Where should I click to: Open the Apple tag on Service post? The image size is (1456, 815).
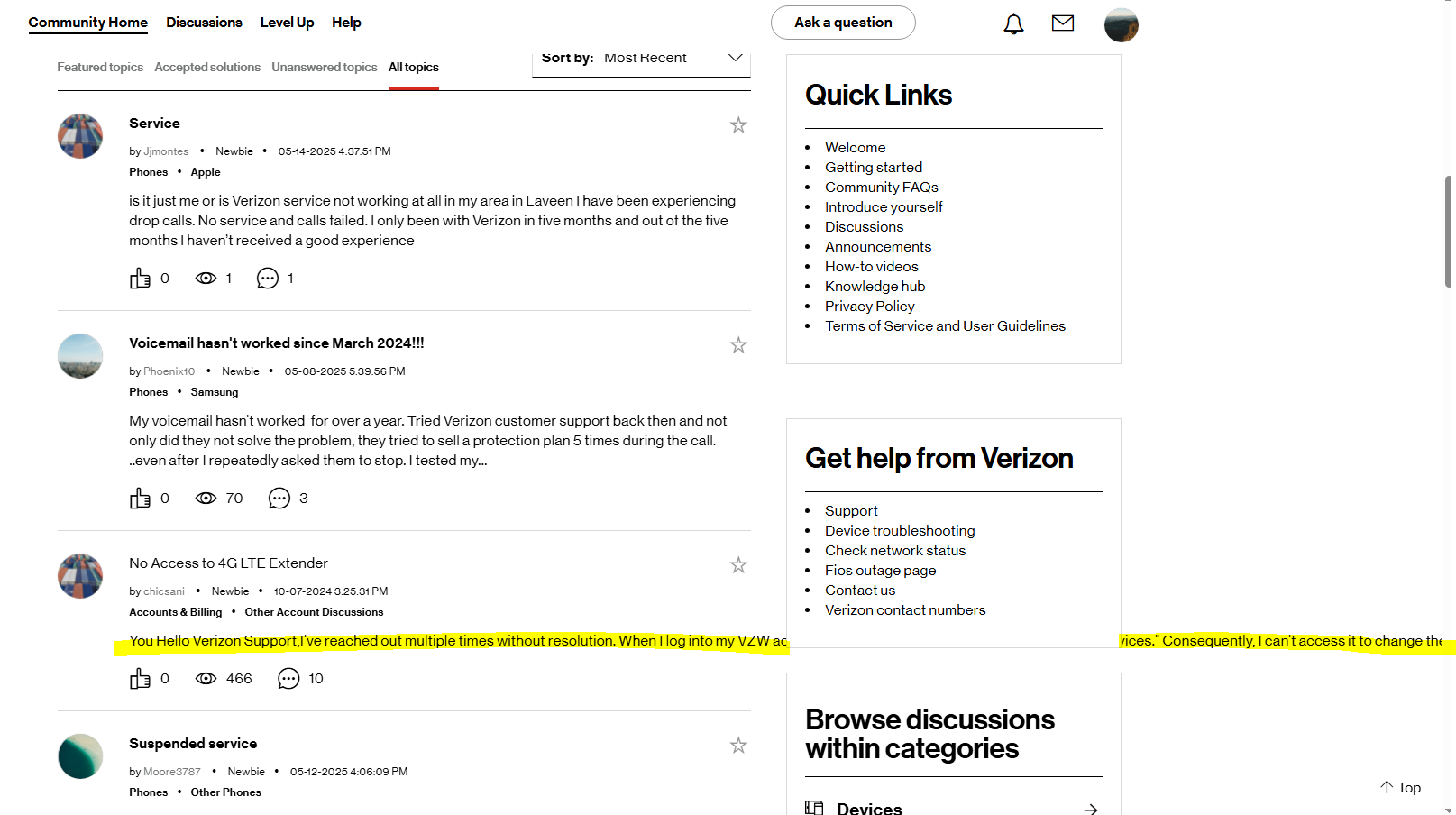(x=206, y=172)
